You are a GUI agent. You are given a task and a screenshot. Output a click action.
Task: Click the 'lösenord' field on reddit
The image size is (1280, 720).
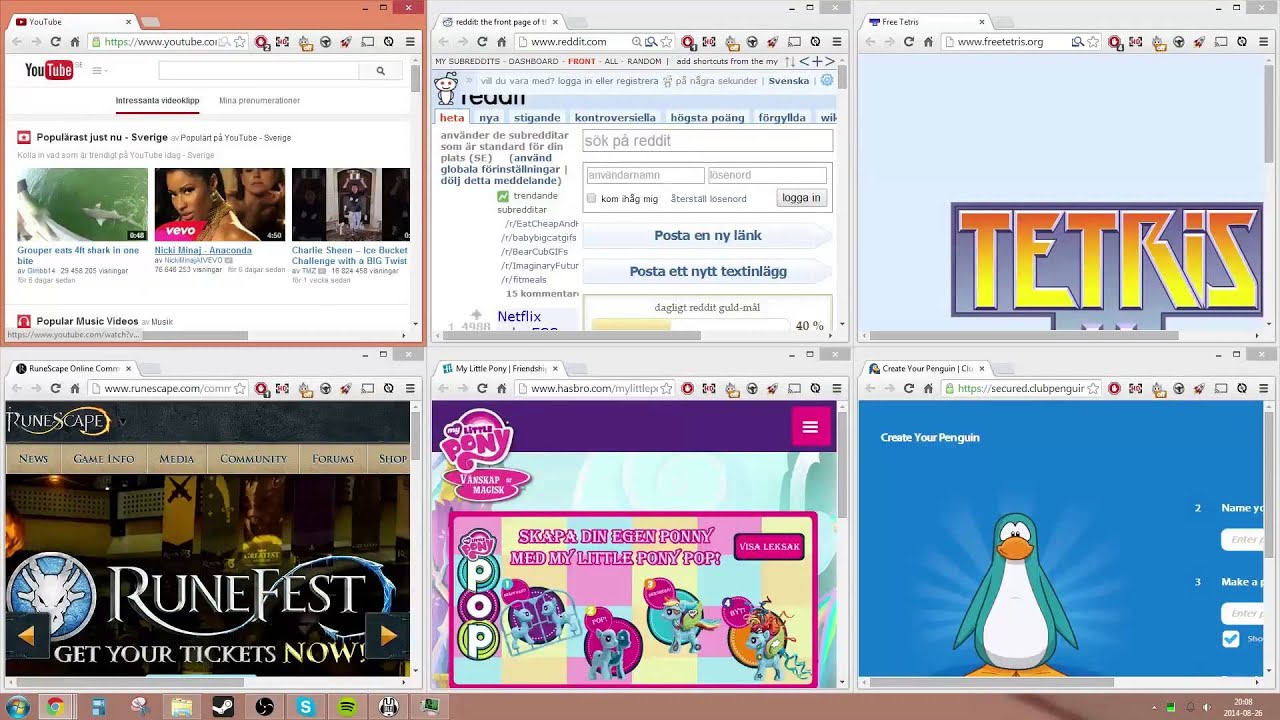767,175
